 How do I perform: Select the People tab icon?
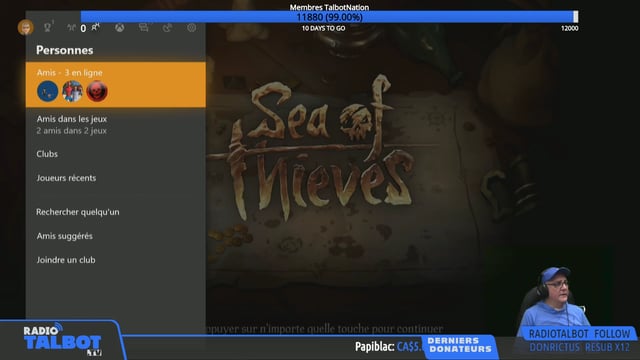tap(96, 27)
